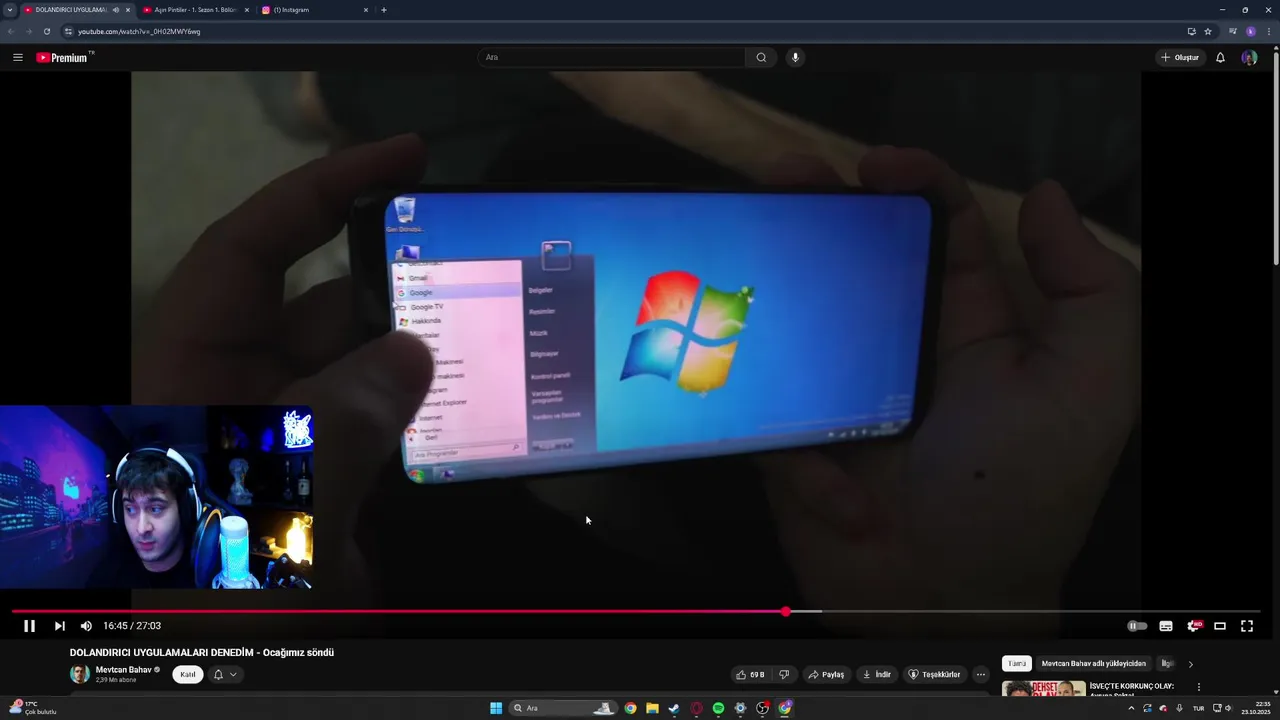Open the browser profile avatar
The image size is (1280, 720).
[x=1251, y=31]
